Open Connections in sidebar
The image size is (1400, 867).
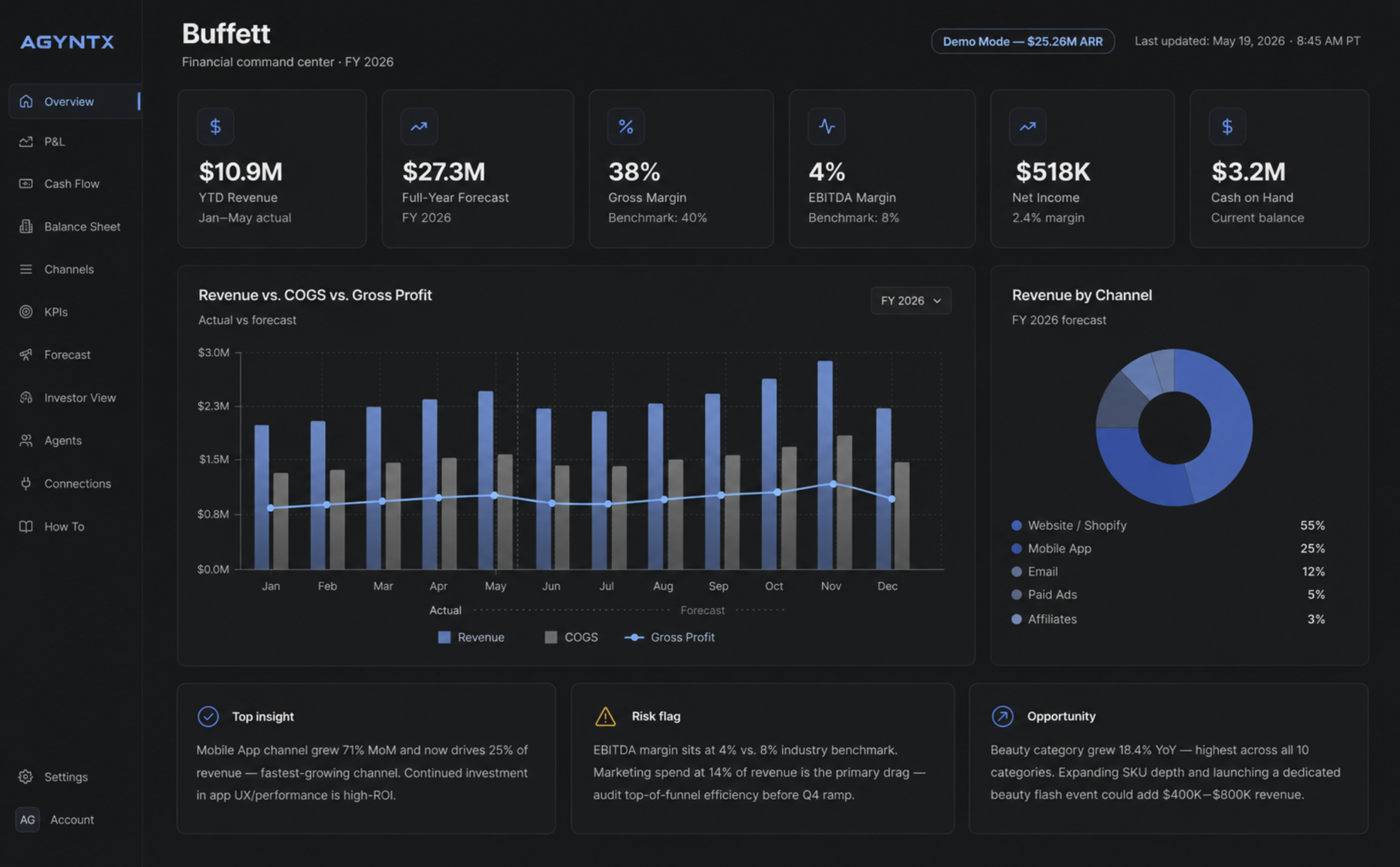click(x=78, y=483)
